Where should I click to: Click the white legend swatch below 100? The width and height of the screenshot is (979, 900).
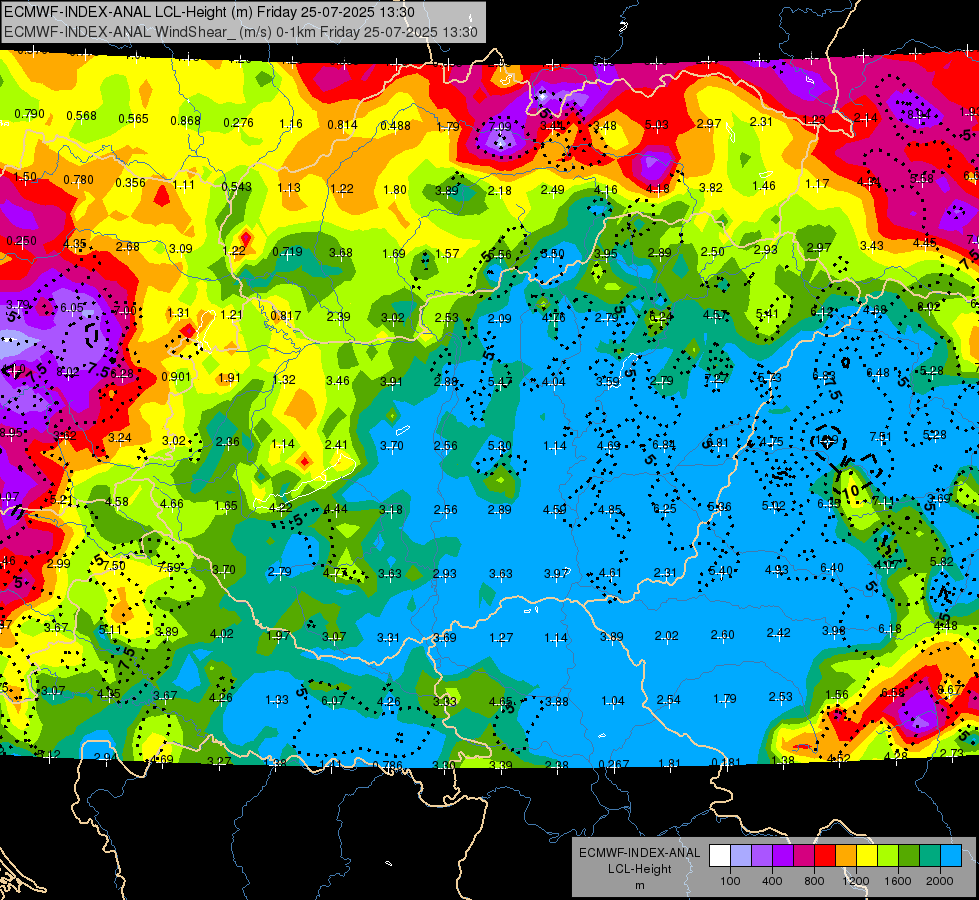720,856
